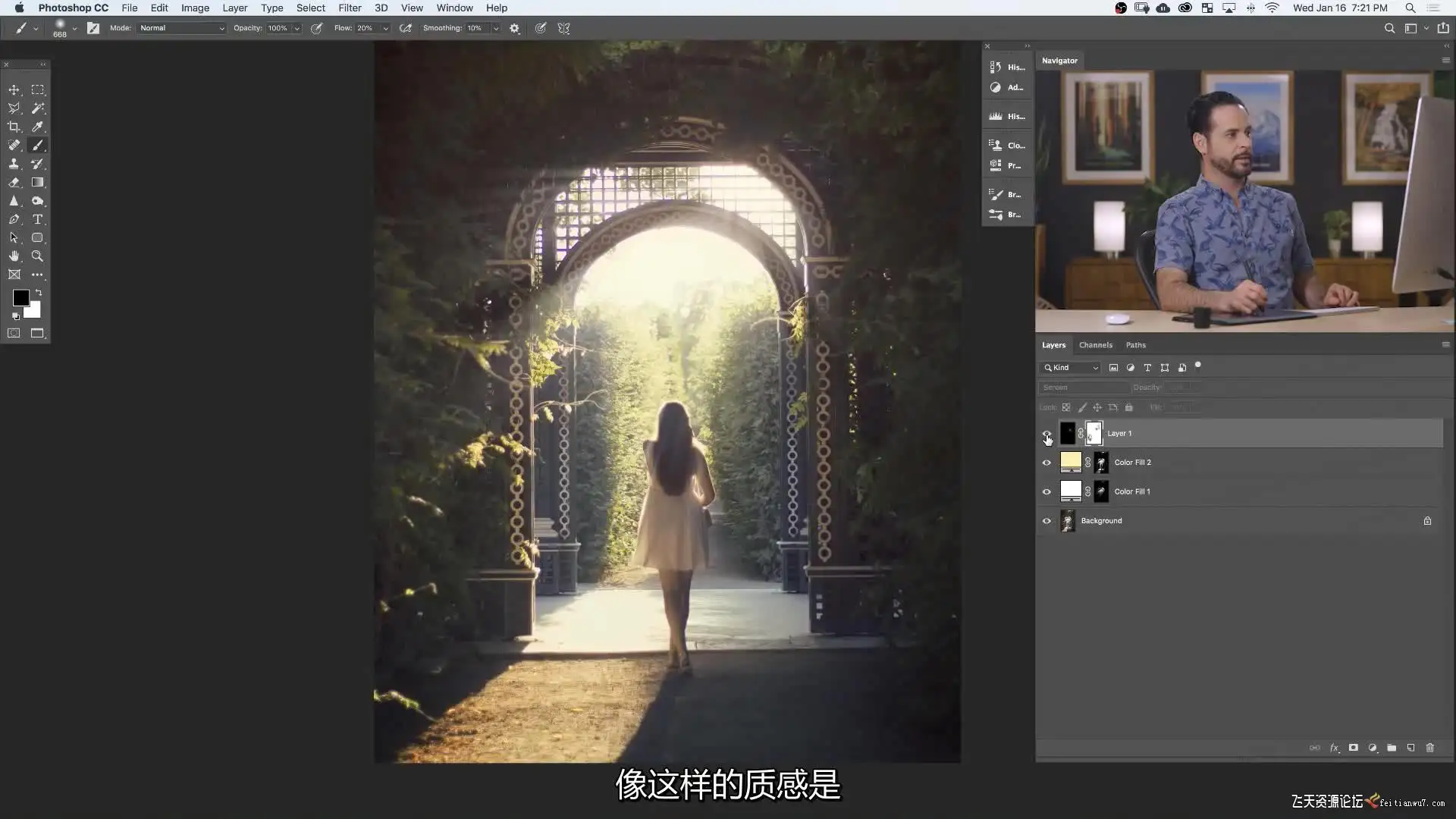The height and width of the screenshot is (819, 1456).
Task: Select the Gradient tool
Action: [37, 183]
